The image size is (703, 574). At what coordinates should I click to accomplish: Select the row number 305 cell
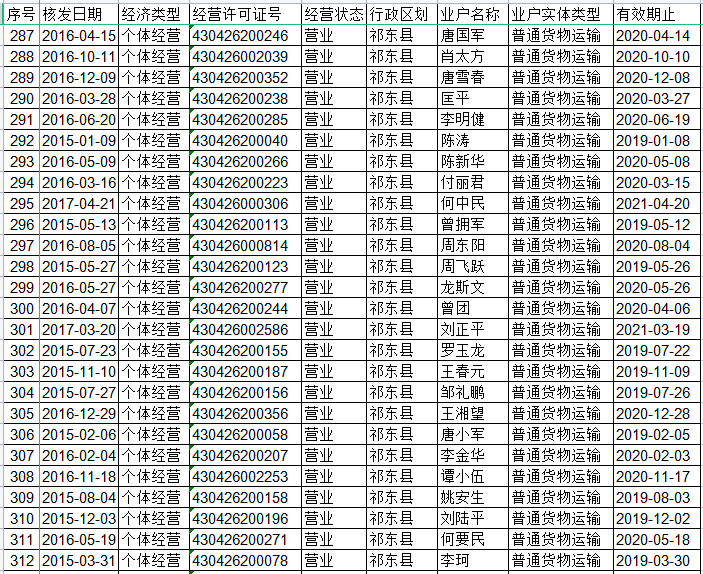pos(21,413)
